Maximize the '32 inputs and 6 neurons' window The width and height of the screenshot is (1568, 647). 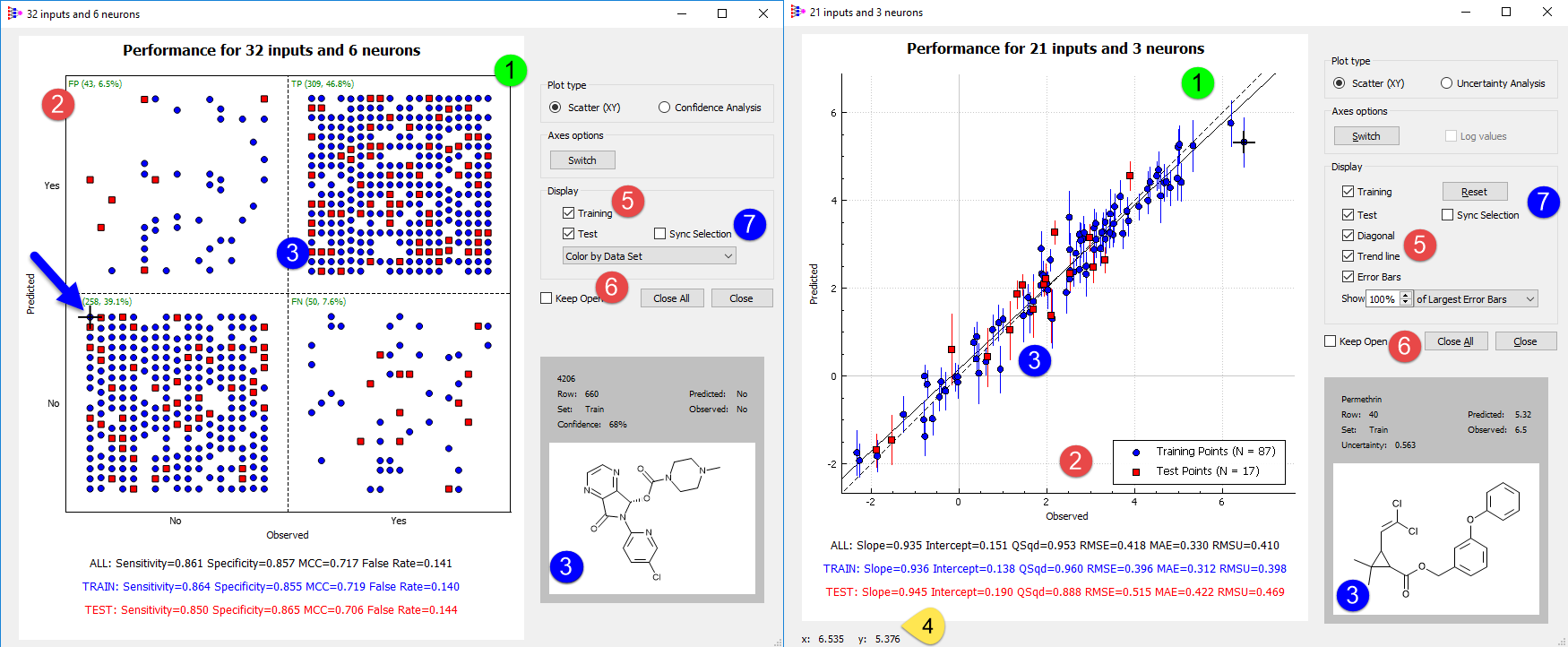(722, 13)
